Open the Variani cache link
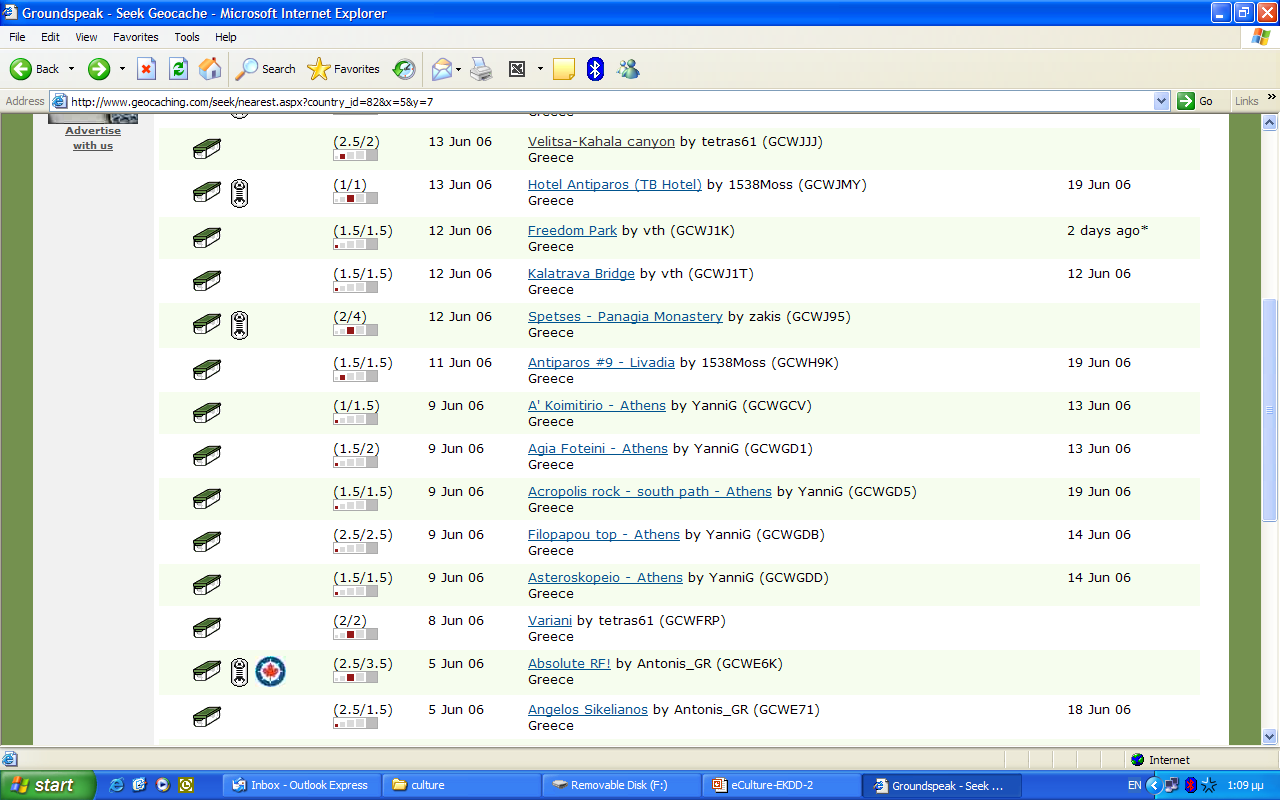Viewport: 1280px width, 800px height. pos(550,620)
